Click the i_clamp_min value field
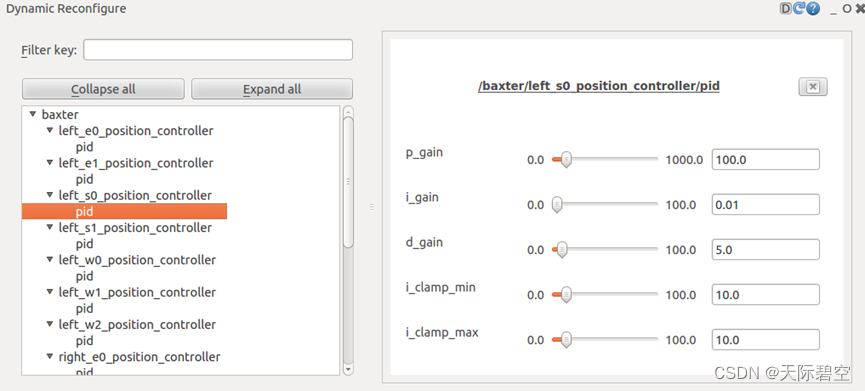 (x=766, y=295)
